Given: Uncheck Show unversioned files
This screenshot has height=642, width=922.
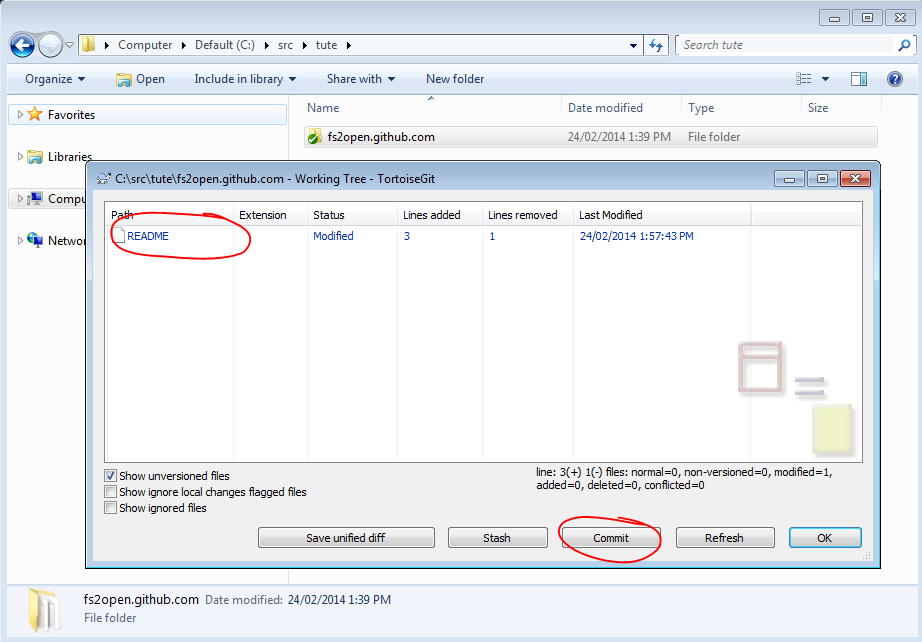Looking at the screenshot, I should coord(111,476).
